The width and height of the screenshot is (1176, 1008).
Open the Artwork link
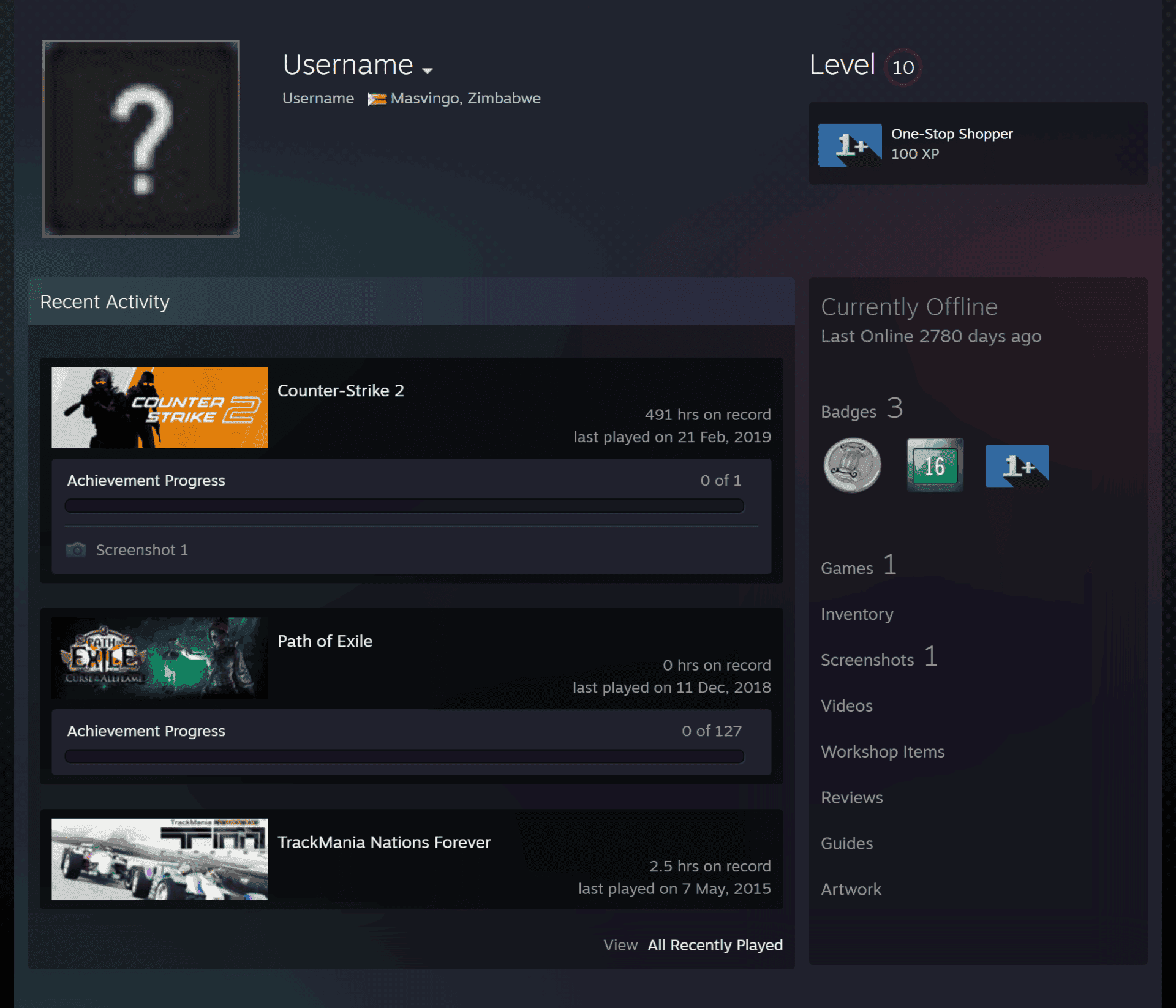coord(851,890)
